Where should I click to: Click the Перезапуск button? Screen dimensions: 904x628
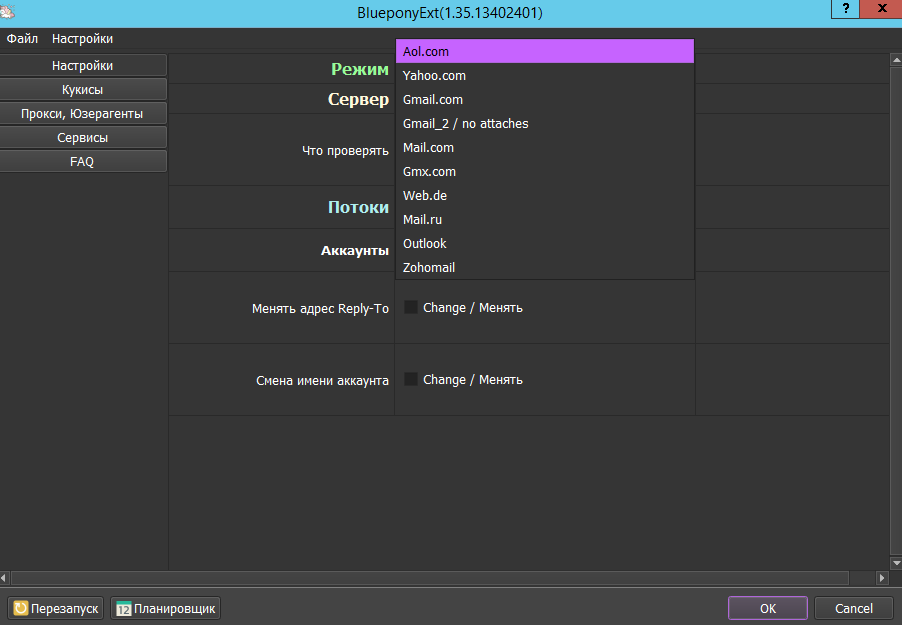point(56,608)
